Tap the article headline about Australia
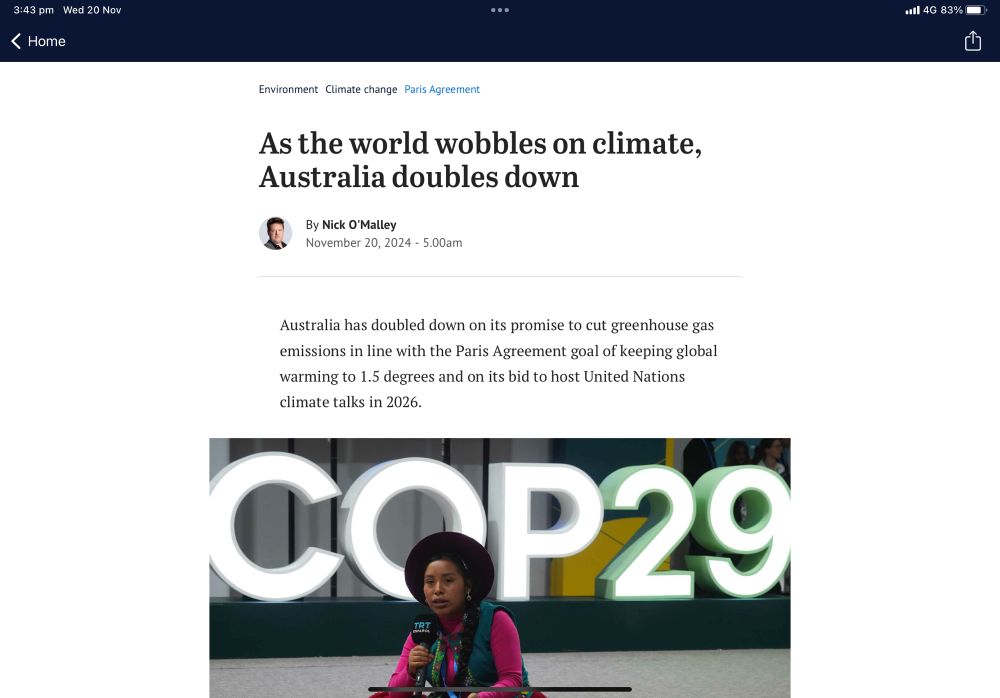Image resolution: width=1000 pixels, height=698 pixels. tap(480, 160)
